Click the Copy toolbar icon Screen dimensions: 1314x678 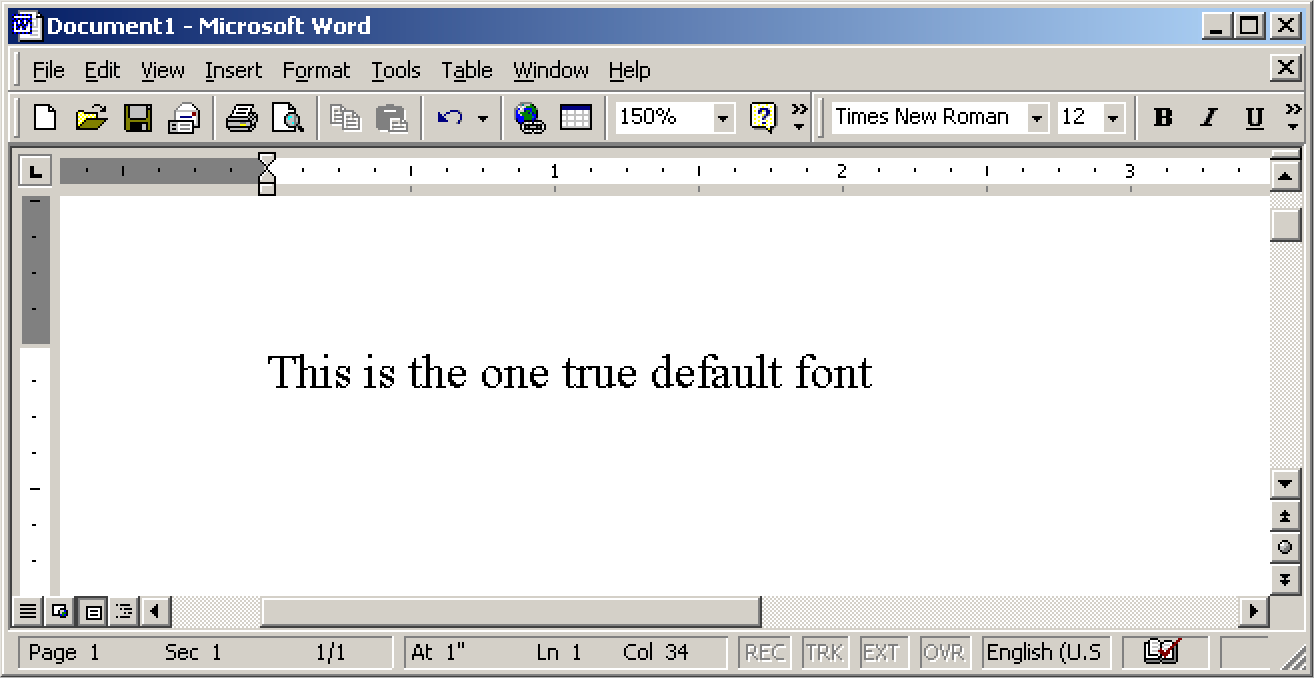coord(345,118)
